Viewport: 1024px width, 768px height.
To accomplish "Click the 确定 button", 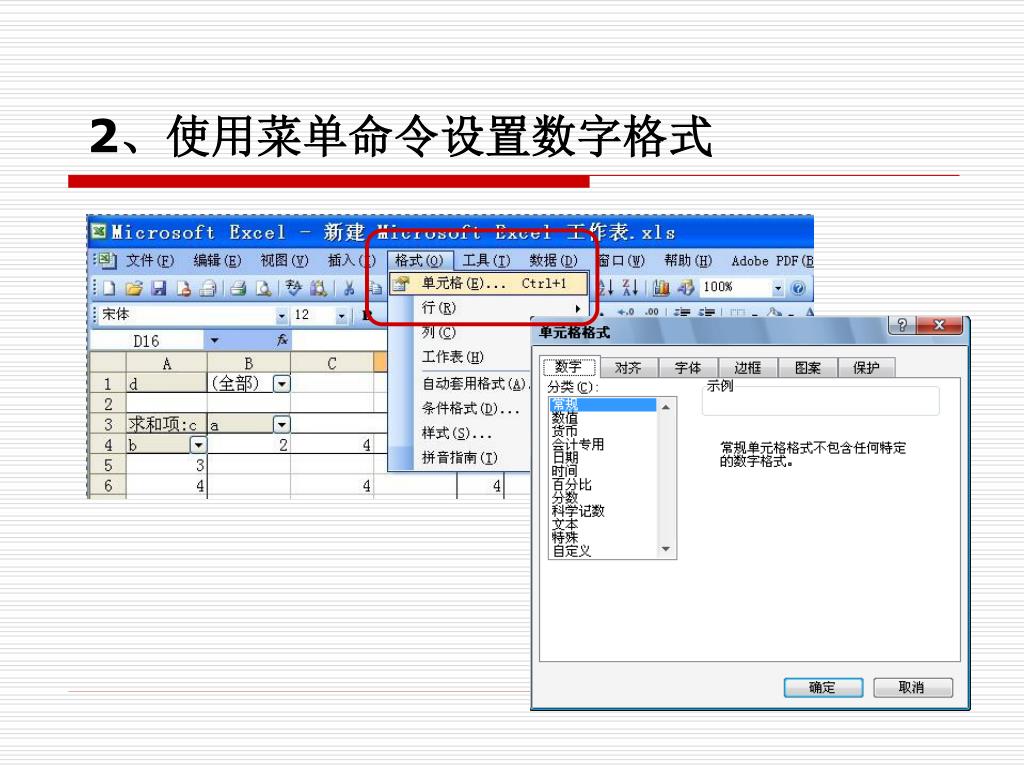I will point(823,687).
